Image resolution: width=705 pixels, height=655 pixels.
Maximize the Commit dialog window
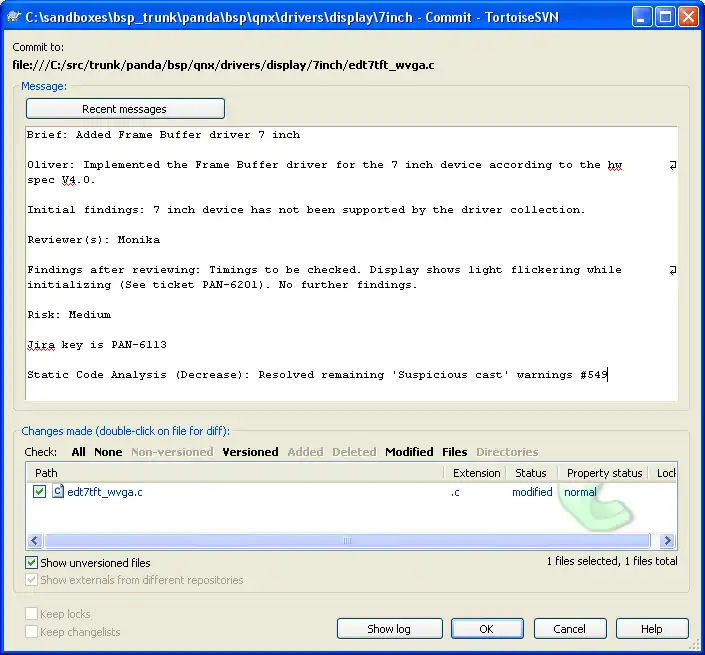point(665,18)
